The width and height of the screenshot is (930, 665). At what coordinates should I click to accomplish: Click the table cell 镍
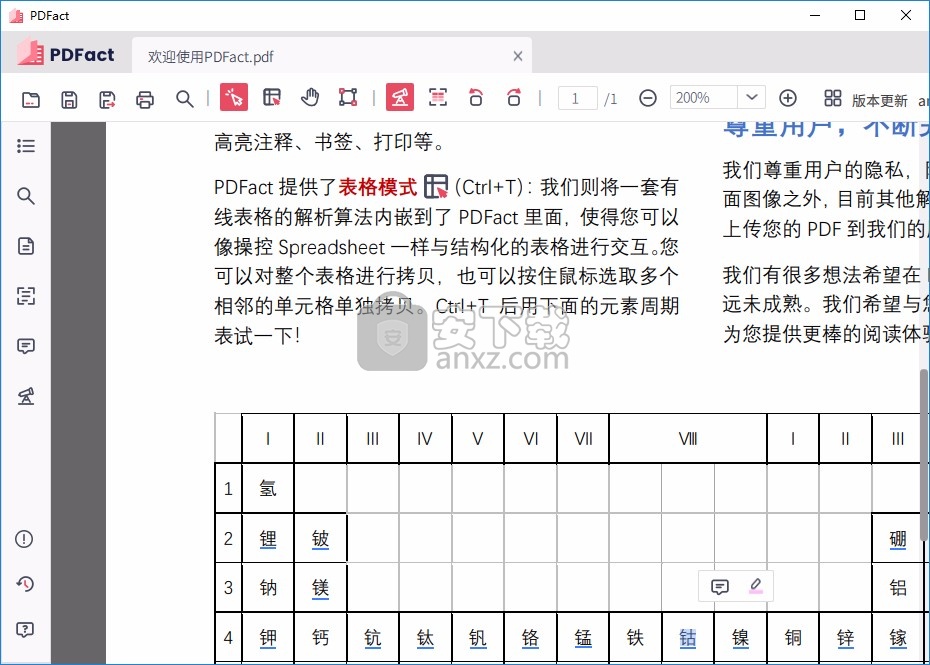740,638
